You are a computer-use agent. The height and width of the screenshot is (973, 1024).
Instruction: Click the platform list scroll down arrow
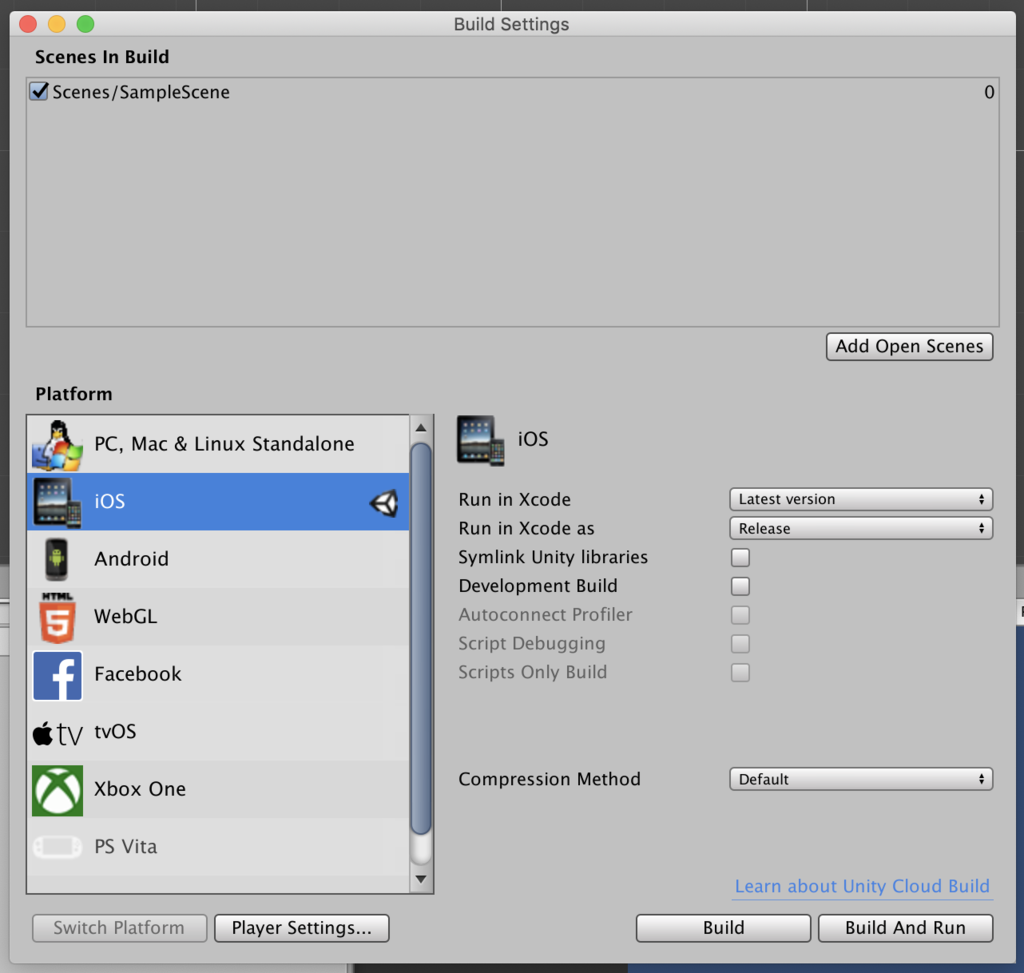tap(421, 879)
